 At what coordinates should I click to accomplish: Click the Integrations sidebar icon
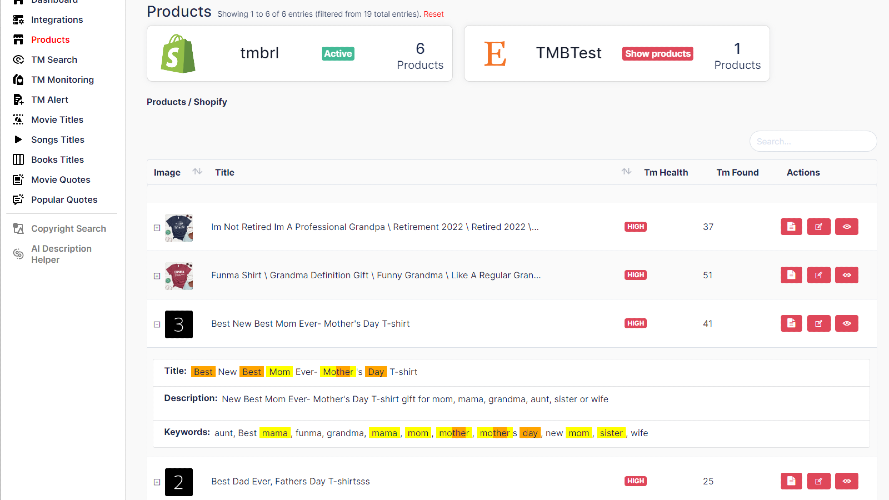[x=18, y=20]
